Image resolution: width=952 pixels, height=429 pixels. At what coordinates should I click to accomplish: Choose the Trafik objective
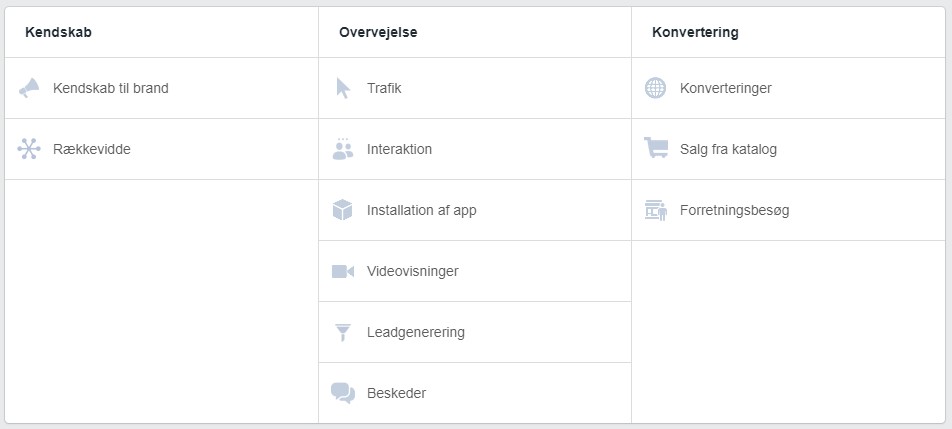pyautogui.click(x=475, y=88)
